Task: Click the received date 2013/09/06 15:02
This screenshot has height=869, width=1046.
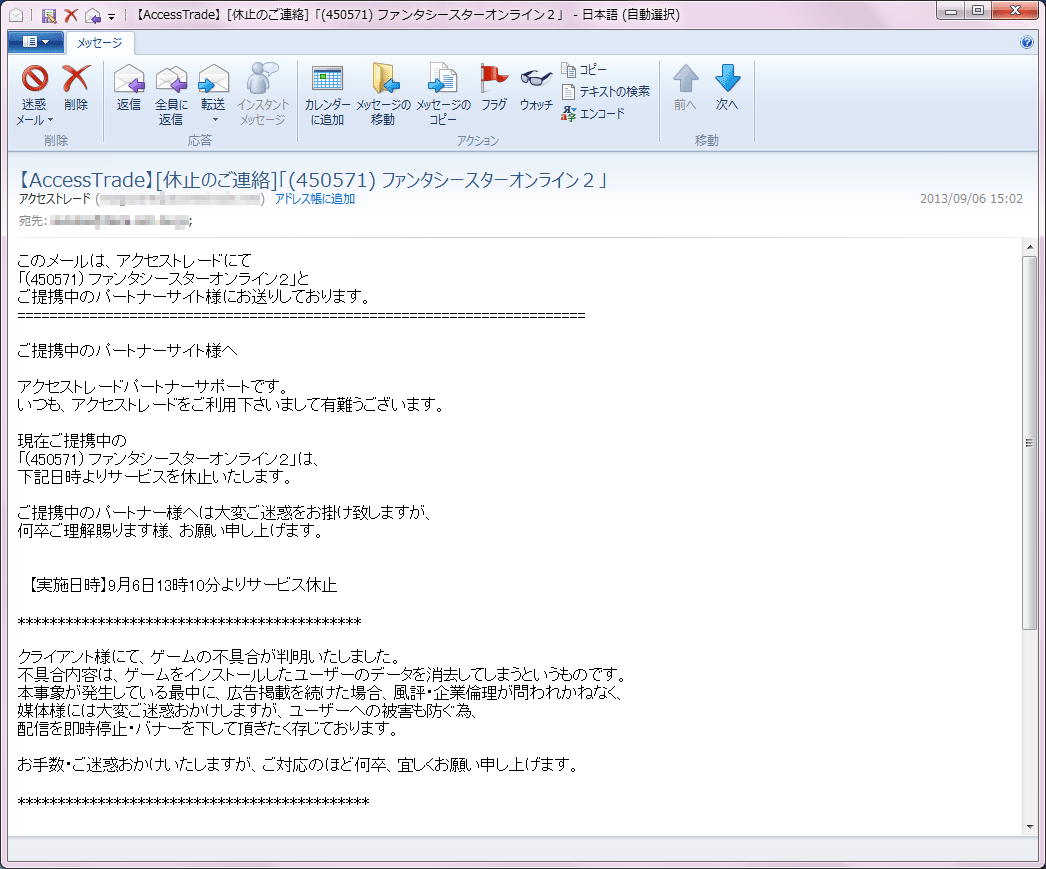Action: 971,199
